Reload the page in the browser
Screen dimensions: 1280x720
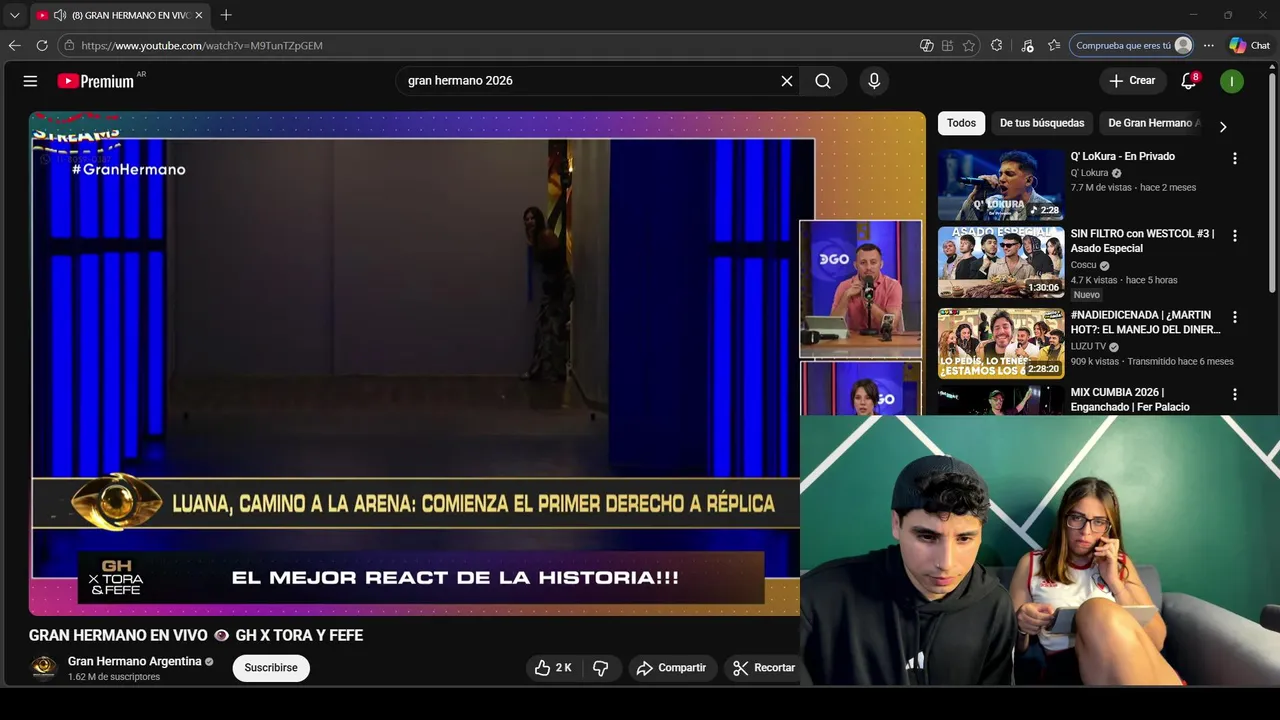[42, 45]
